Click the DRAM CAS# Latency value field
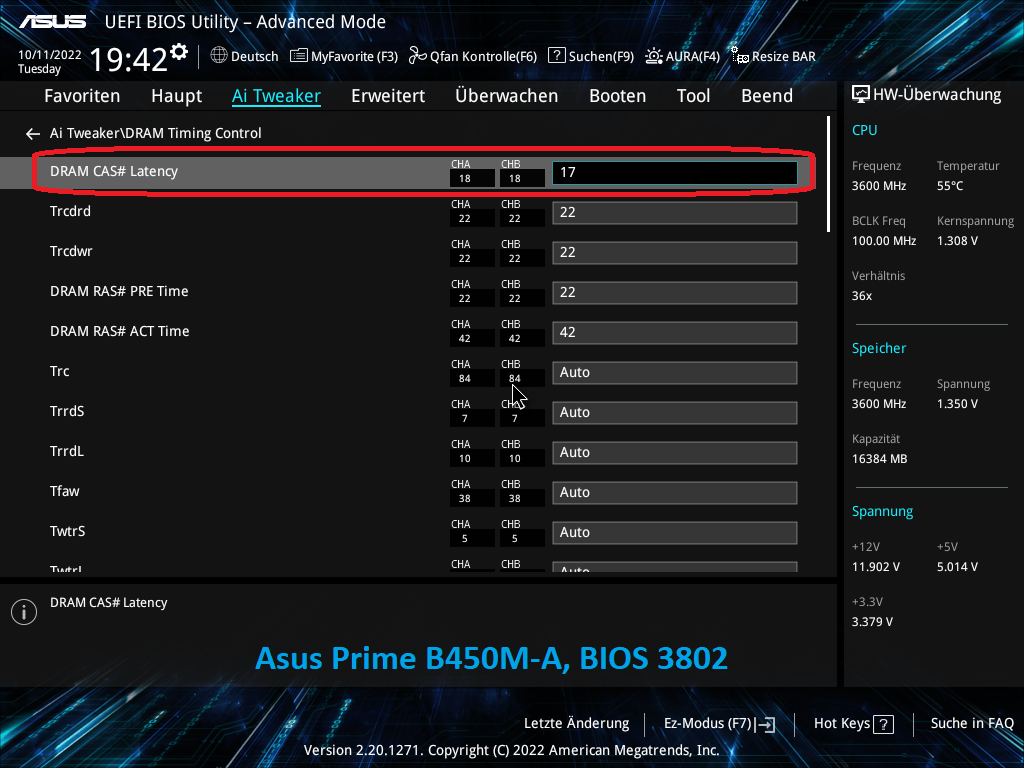This screenshot has width=1024, height=768. click(675, 172)
